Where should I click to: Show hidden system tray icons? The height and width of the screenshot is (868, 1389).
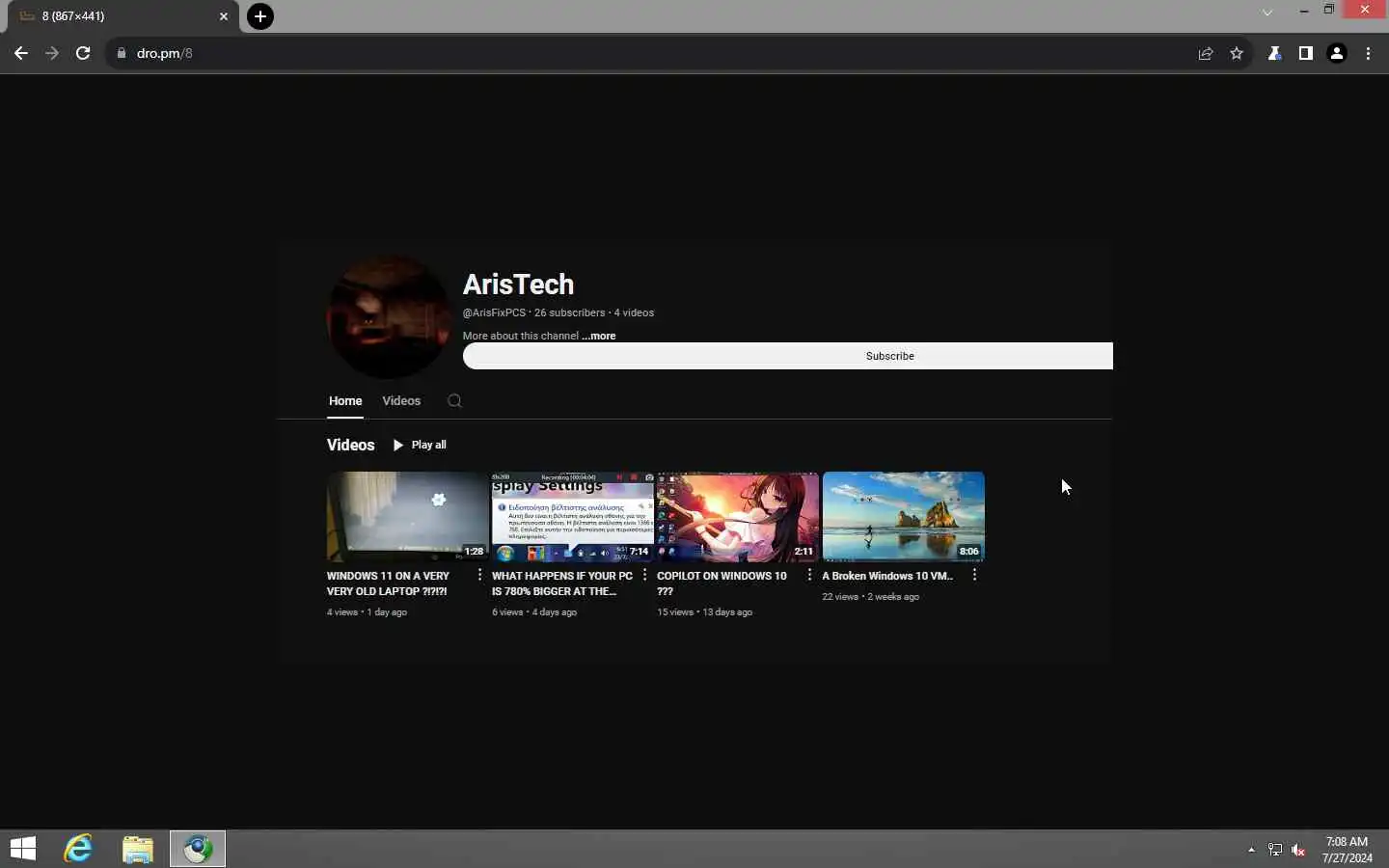1251,850
